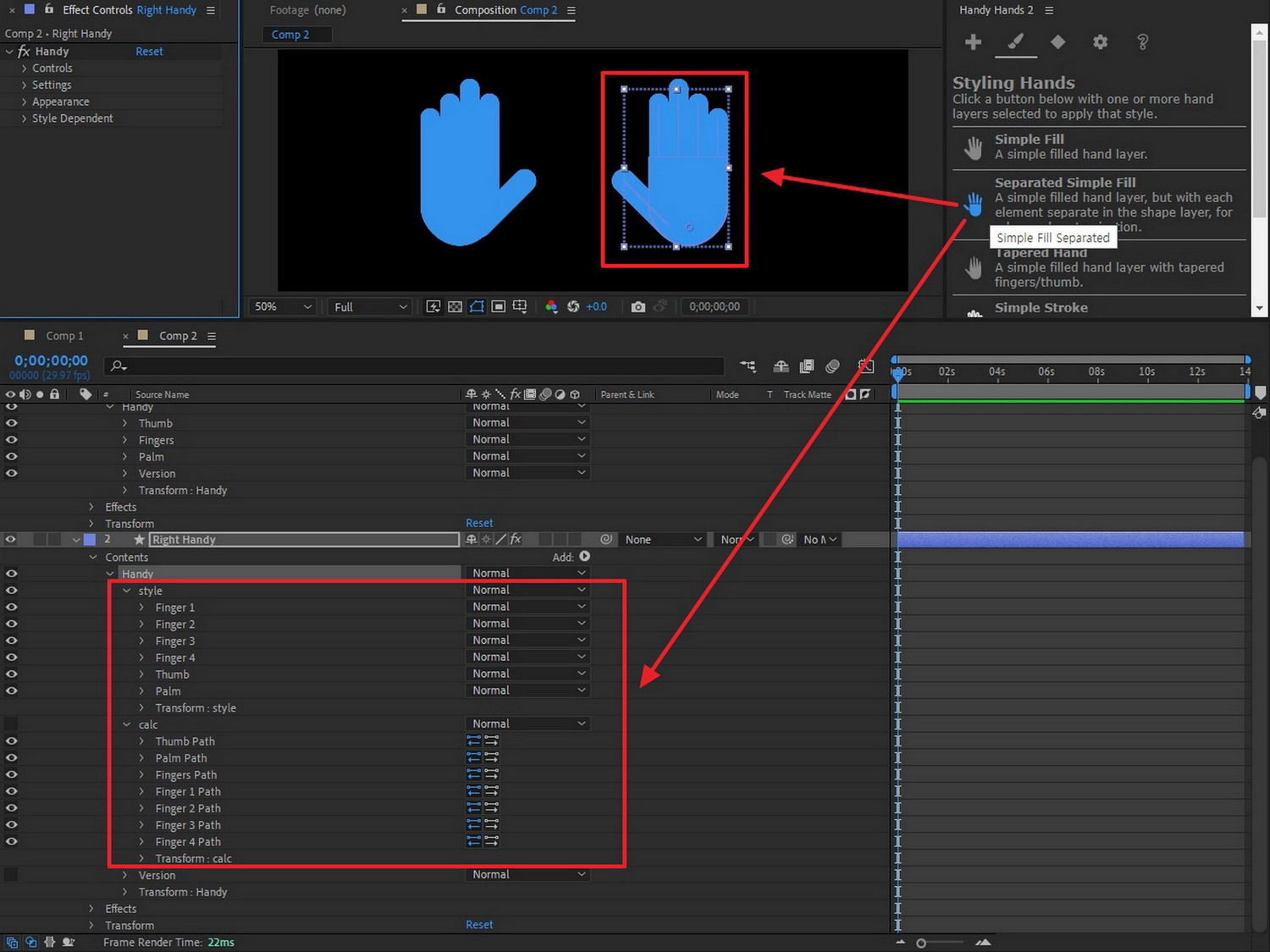The image size is (1270, 952).
Task: Click the viewer timecode 0;00;00;00 button
Action: click(715, 306)
